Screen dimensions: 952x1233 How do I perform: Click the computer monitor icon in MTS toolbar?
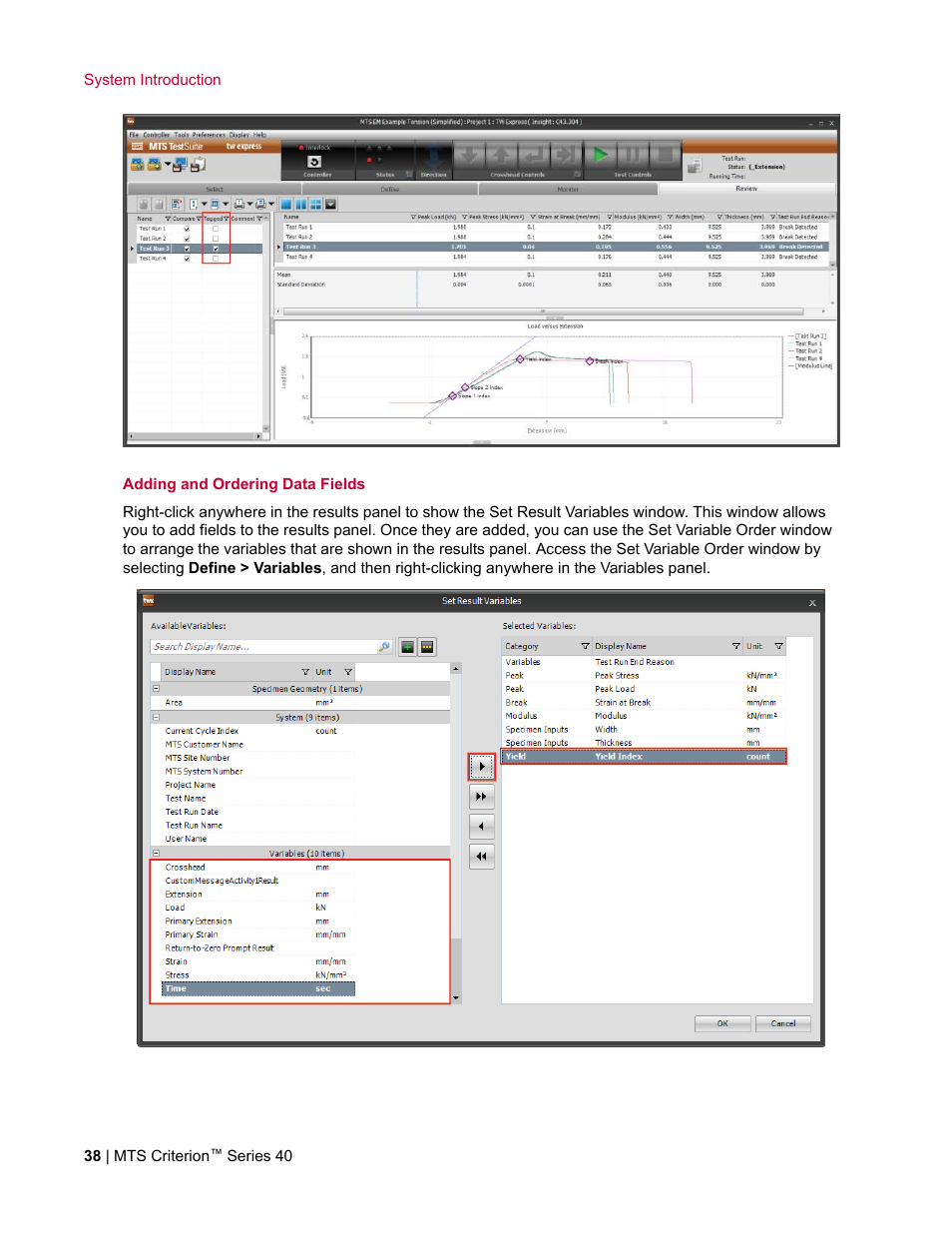181,164
